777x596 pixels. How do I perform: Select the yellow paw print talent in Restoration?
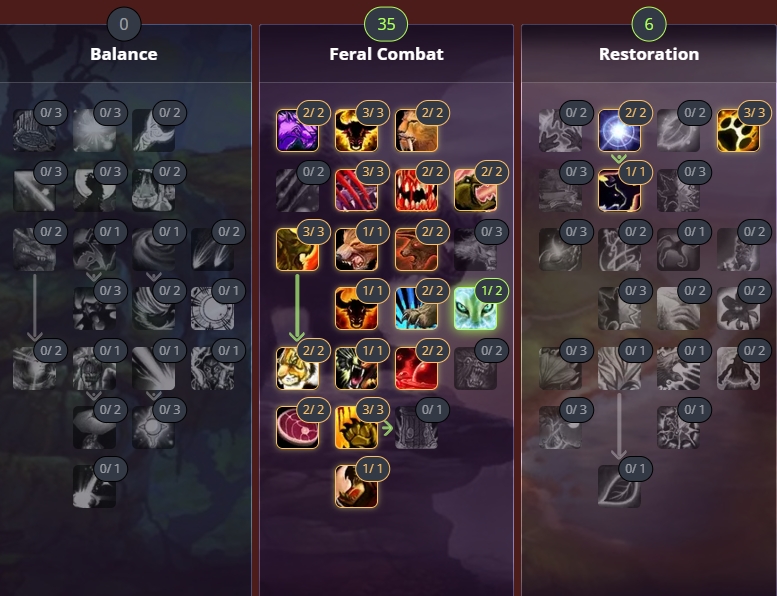[x=738, y=131]
